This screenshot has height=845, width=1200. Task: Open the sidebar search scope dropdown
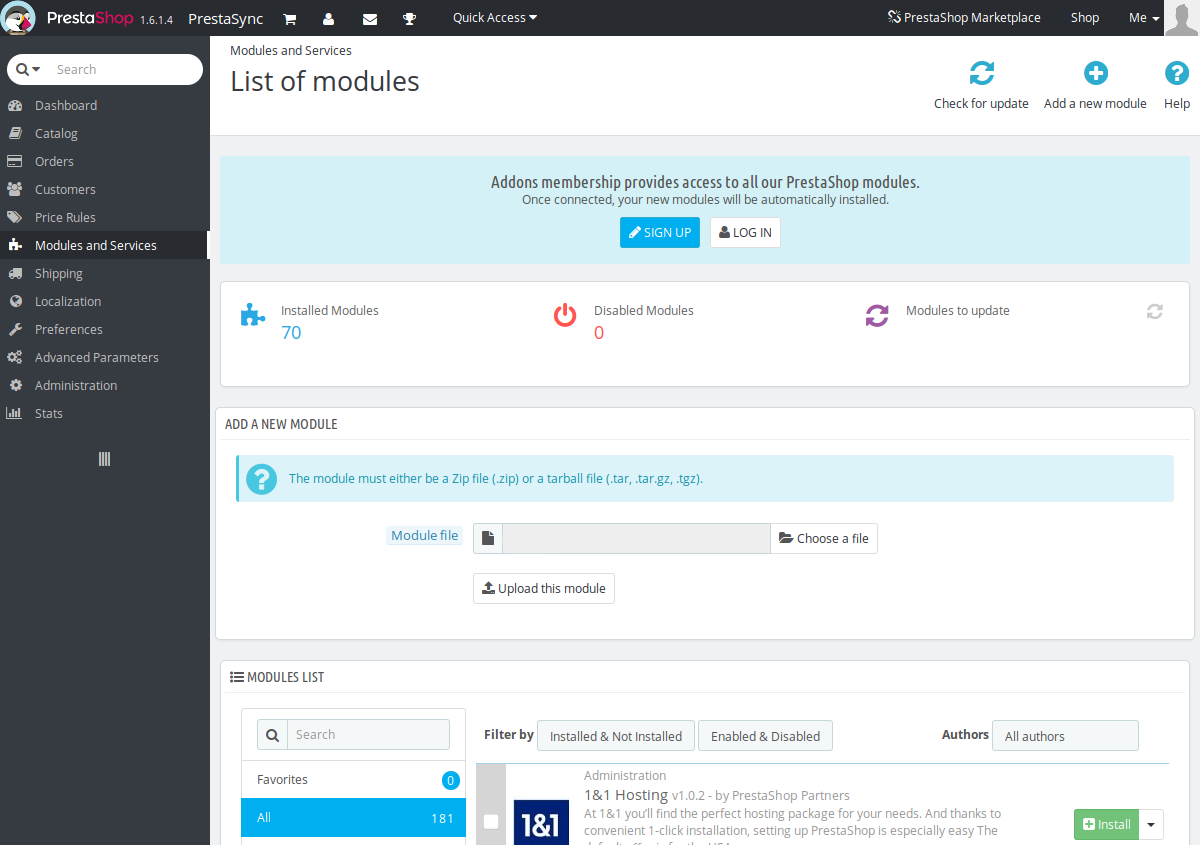(29, 70)
